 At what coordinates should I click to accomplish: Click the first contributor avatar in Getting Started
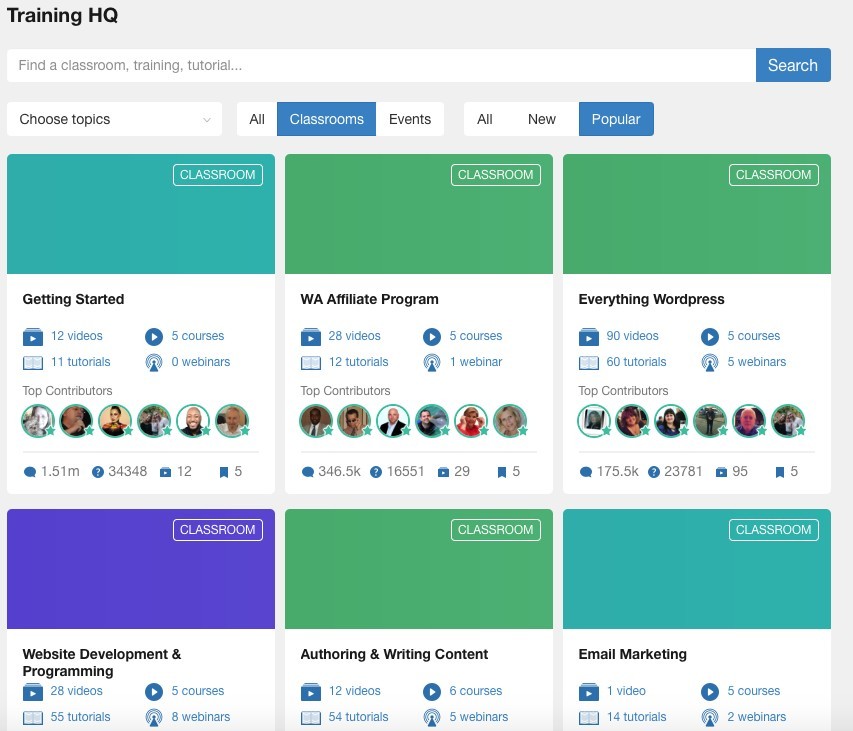(x=38, y=421)
